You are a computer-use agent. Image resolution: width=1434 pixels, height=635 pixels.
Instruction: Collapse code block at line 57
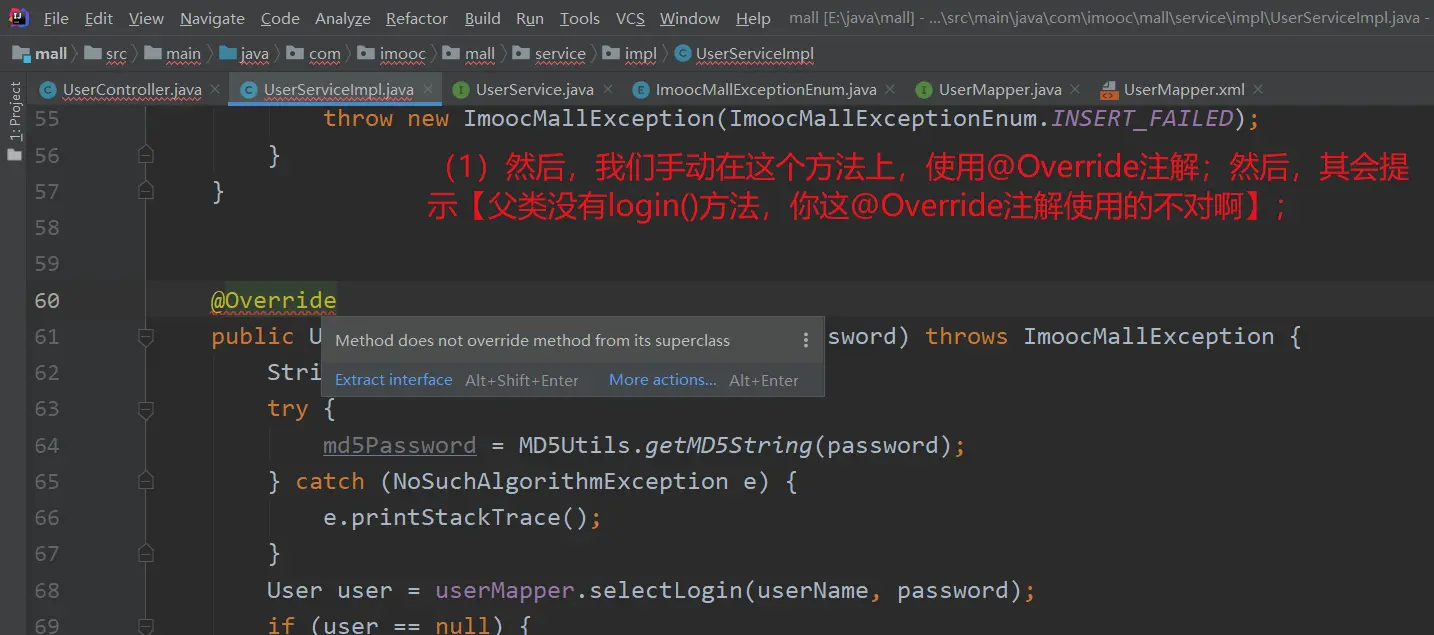[x=146, y=191]
